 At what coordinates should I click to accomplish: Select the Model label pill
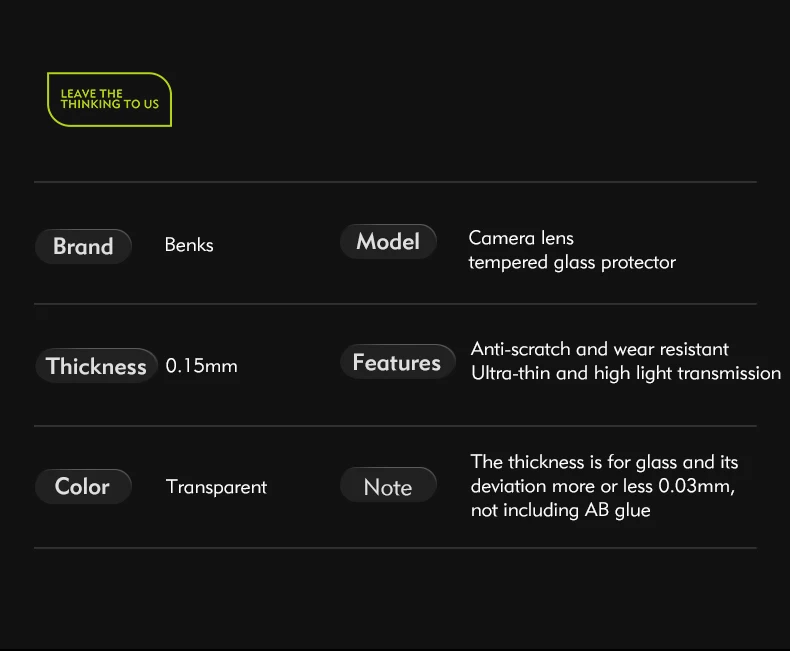click(388, 242)
